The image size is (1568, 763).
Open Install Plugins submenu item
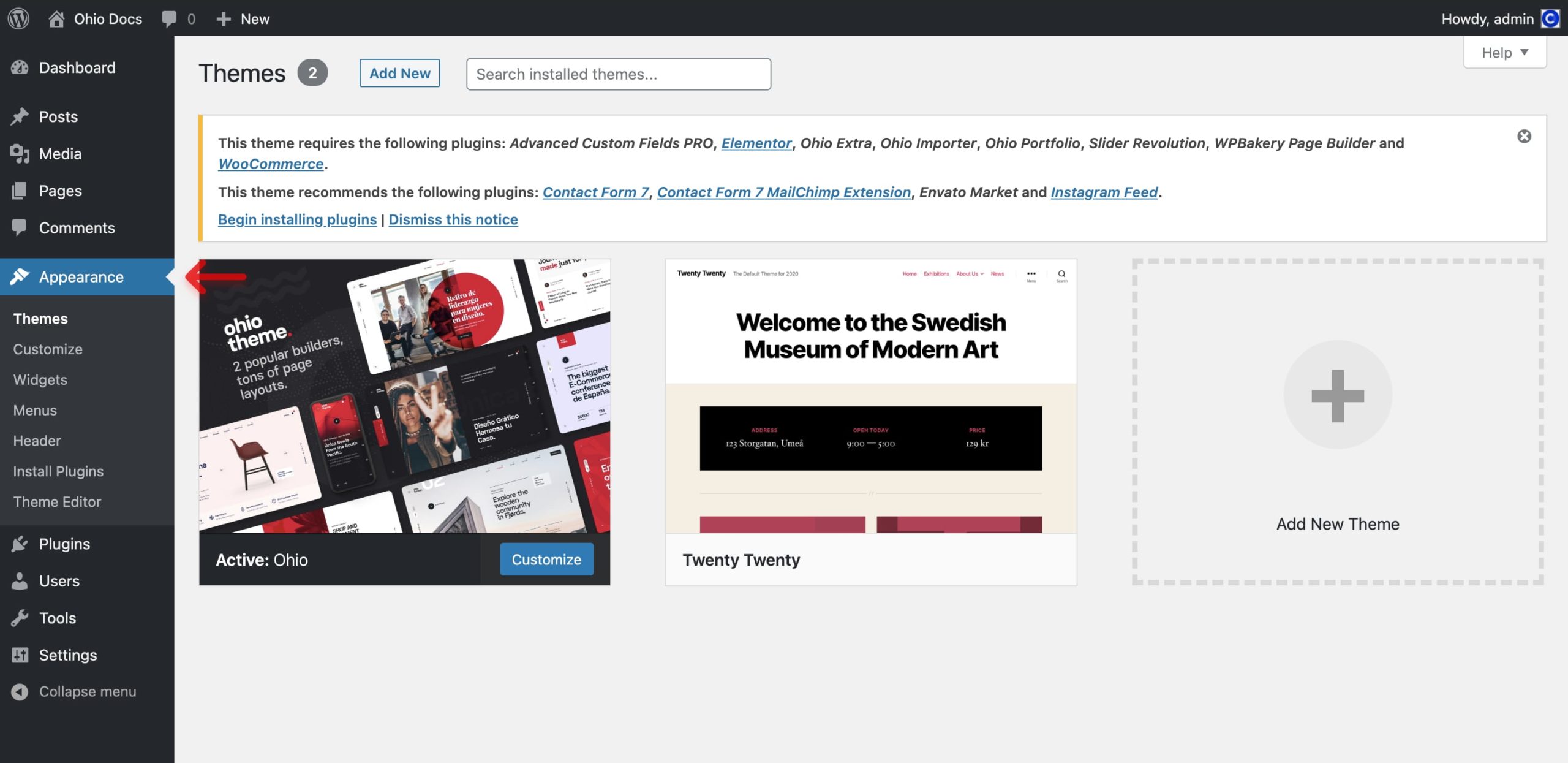[x=58, y=471]
